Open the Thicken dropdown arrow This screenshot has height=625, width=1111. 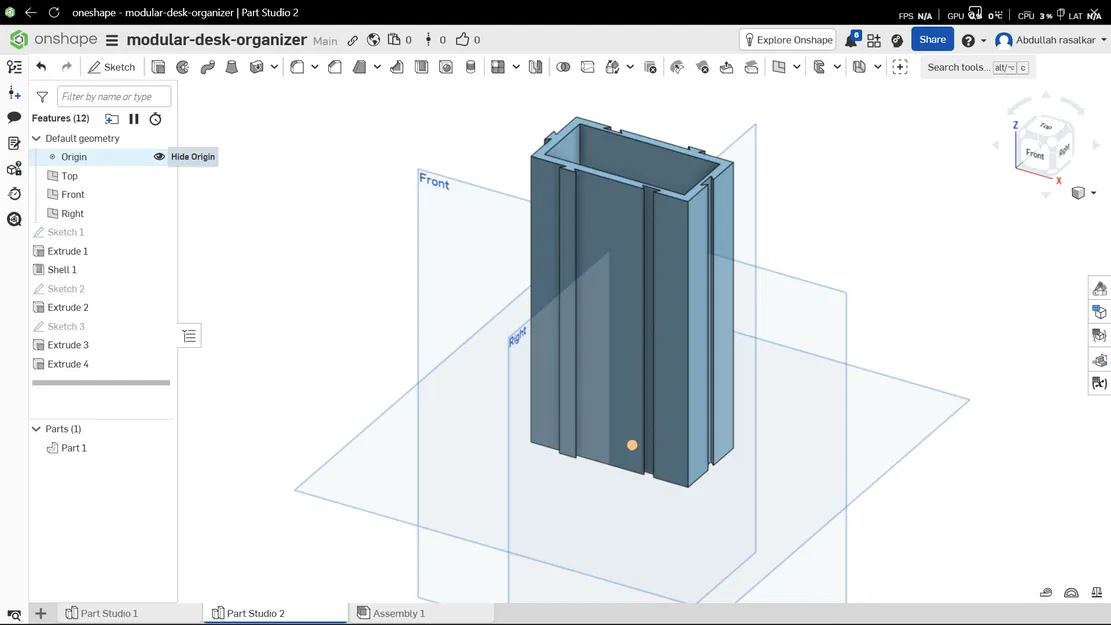point(272,67)
